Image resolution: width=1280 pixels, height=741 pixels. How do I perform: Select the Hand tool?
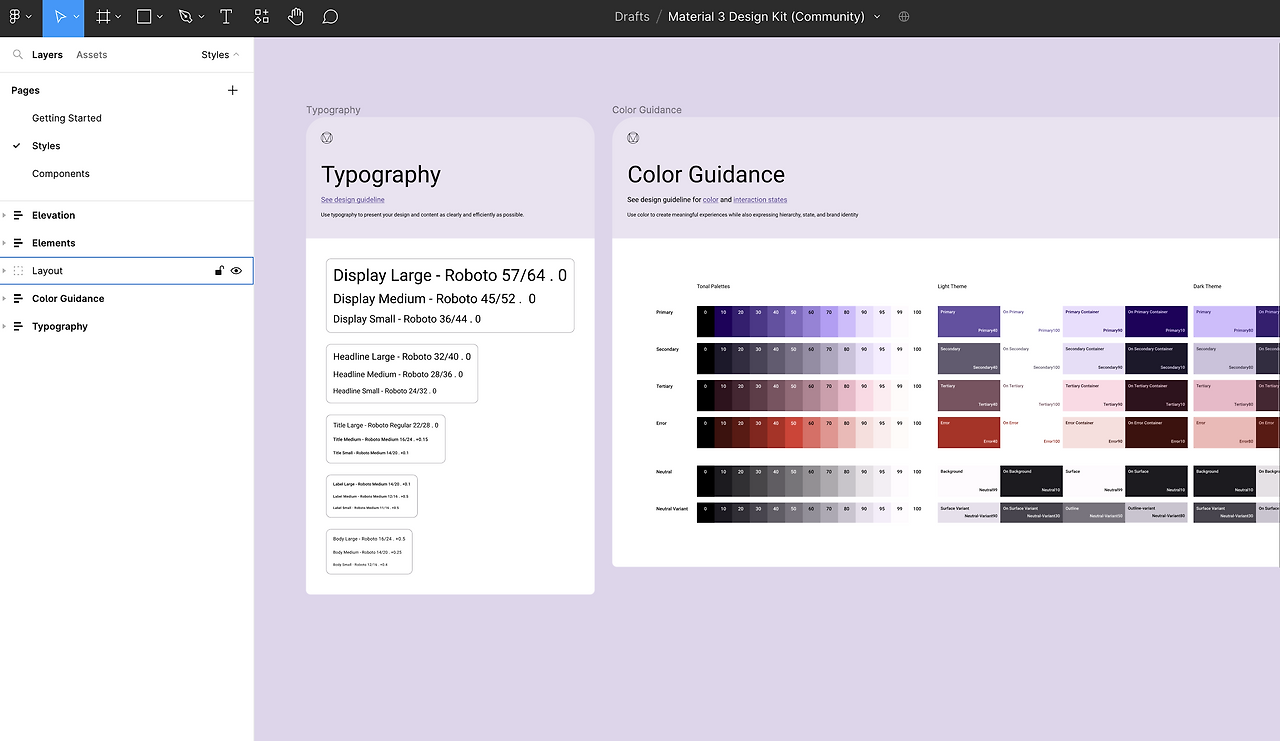pyautogui.click(x=296, y=17)
